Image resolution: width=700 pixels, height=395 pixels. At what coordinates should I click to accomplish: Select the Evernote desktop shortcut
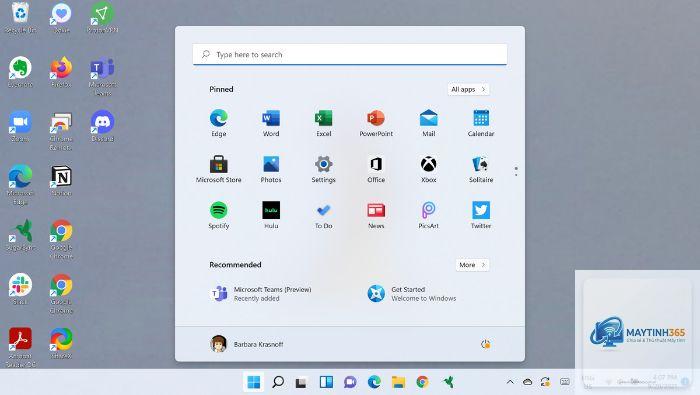click(21, 72)
